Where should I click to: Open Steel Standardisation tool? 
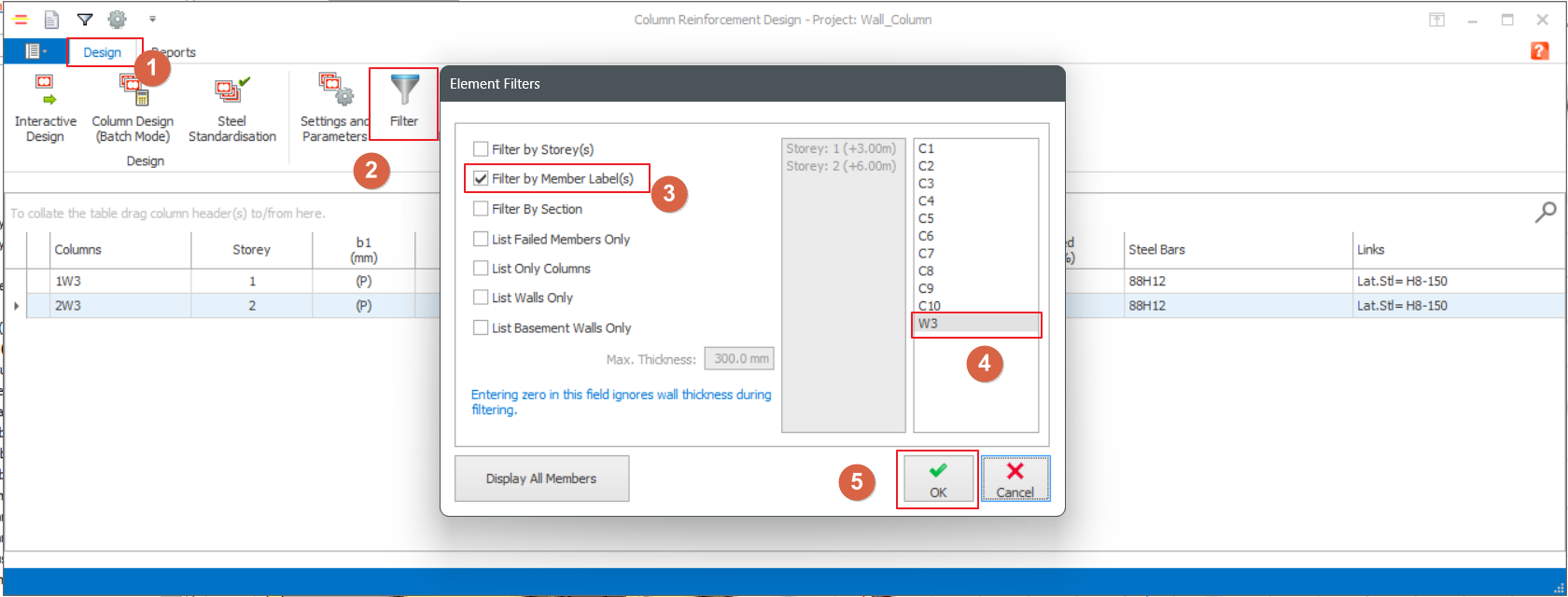pos(231,108)
